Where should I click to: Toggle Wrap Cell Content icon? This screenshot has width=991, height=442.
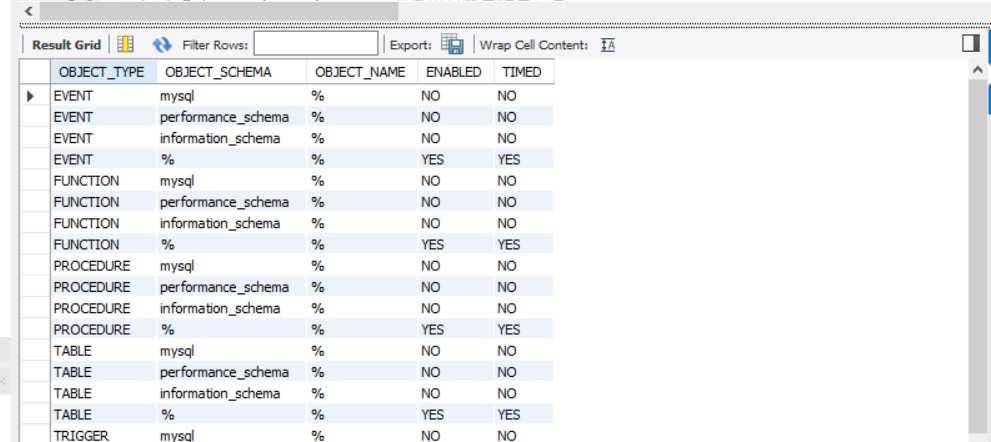[607, 45]
